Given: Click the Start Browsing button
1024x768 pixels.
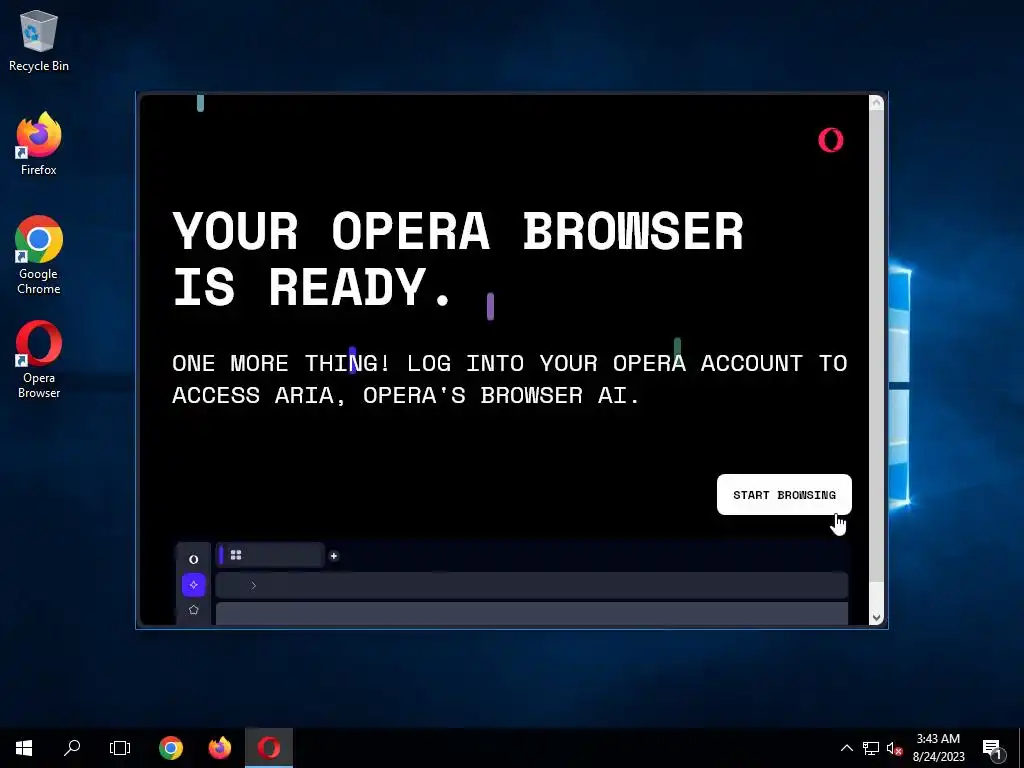Looking at the screenshot, I should (x=784, y=494).
